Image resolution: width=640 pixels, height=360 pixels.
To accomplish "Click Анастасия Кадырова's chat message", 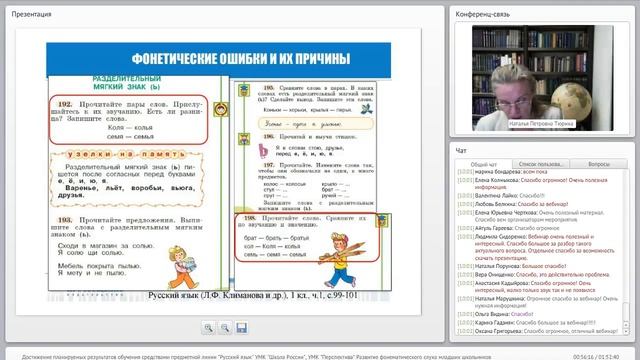I will pos(527,287).
